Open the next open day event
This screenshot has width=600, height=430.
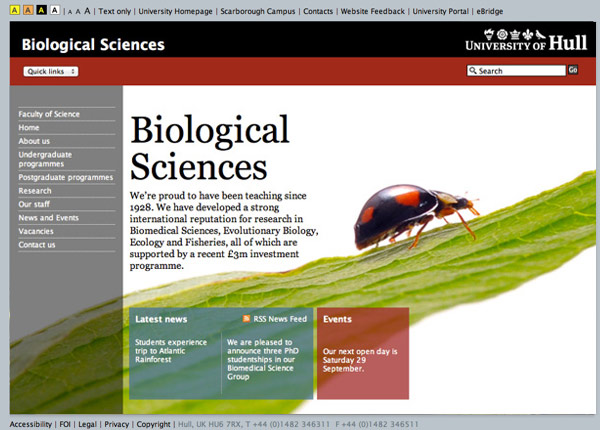(x=360, y=360)
